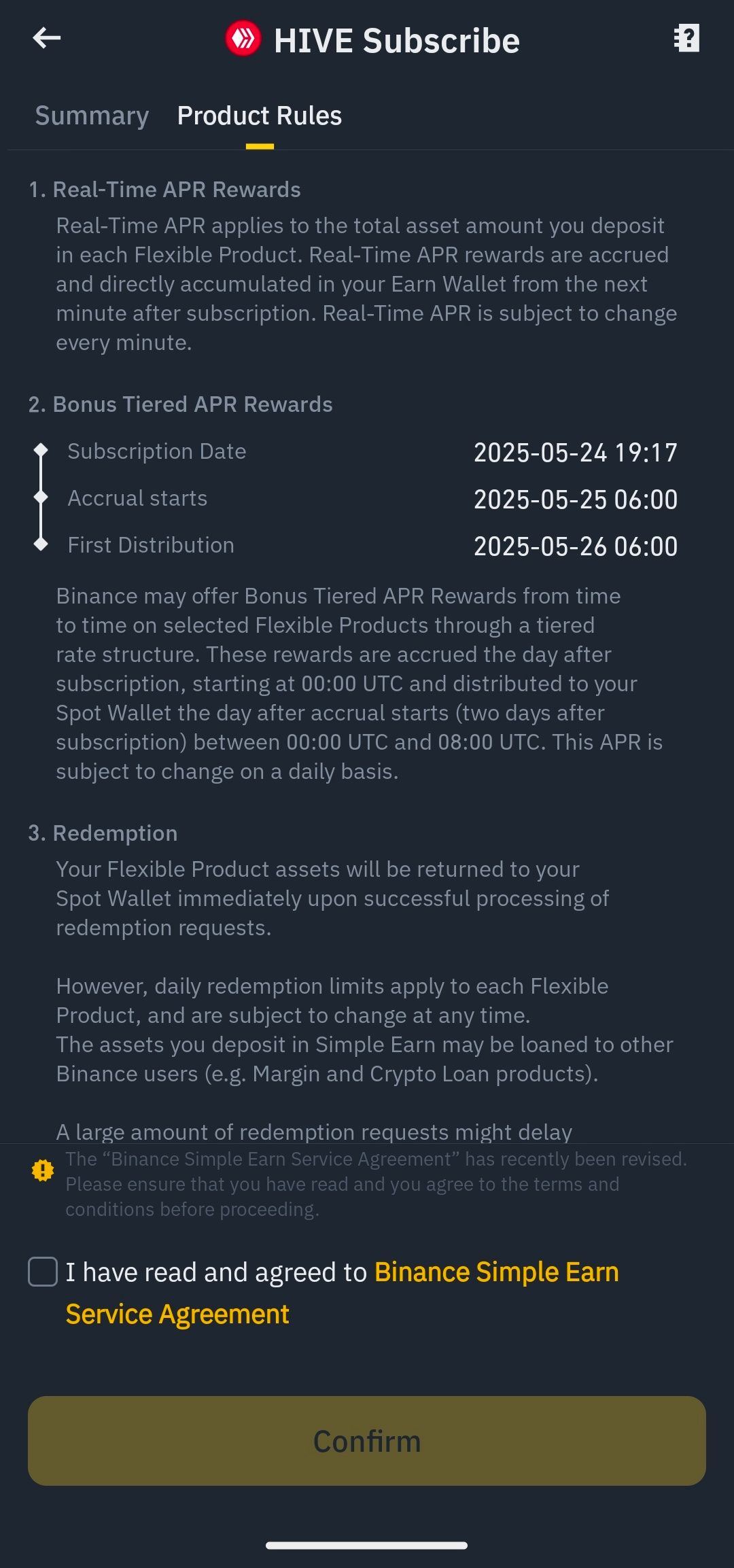Tap the yellow warning notice icon
The width and height of the screenshot is (734, 1568).
[x=43, y=1170]
